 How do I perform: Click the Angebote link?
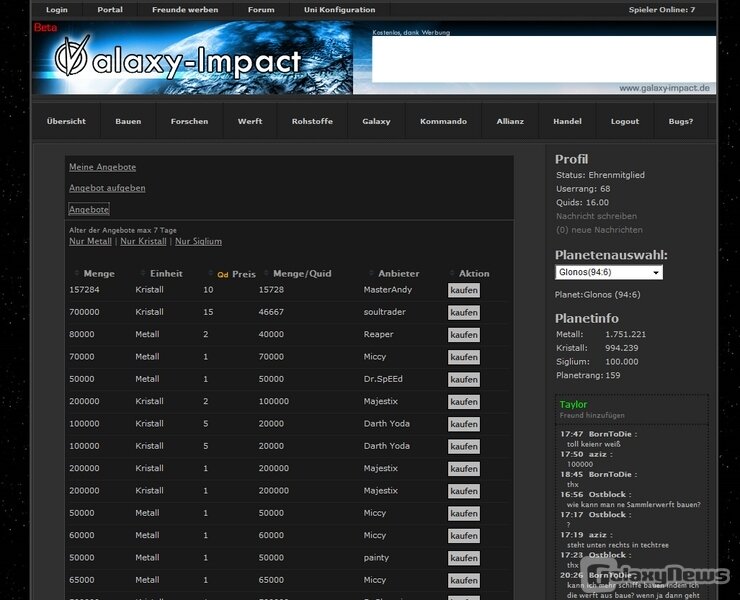(89, 209)
